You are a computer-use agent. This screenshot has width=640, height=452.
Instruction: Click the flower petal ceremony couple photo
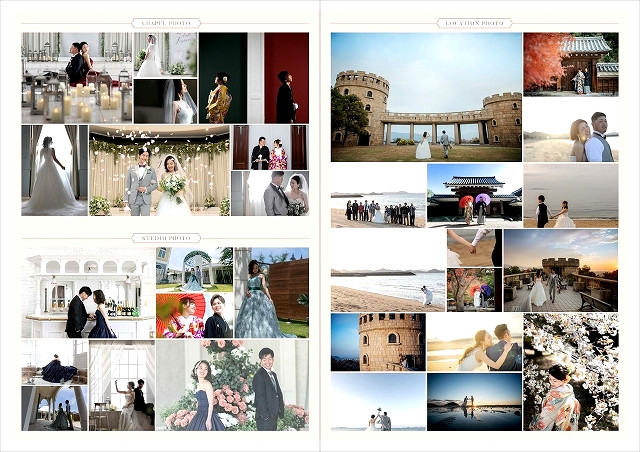click(159, 170)
